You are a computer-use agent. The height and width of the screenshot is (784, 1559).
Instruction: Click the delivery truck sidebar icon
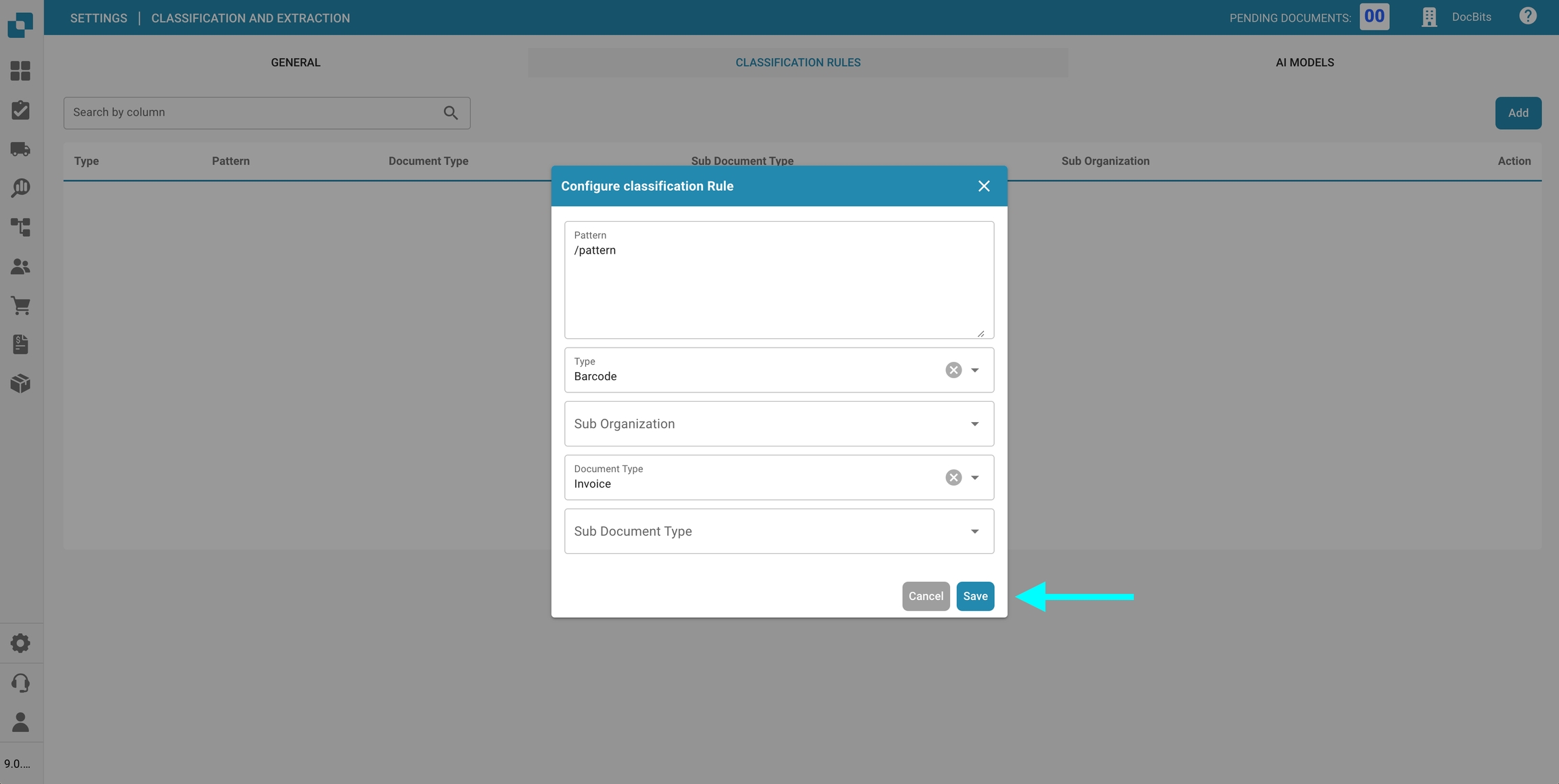20,149
